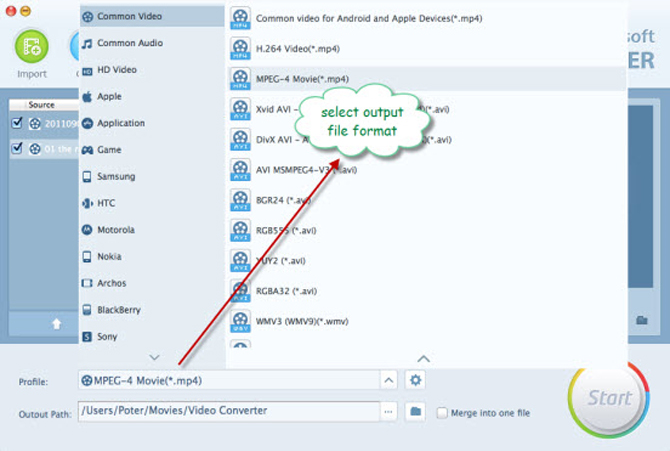Click the green Import icon
The width and height of the screenshot is (670, 451).
32,46
